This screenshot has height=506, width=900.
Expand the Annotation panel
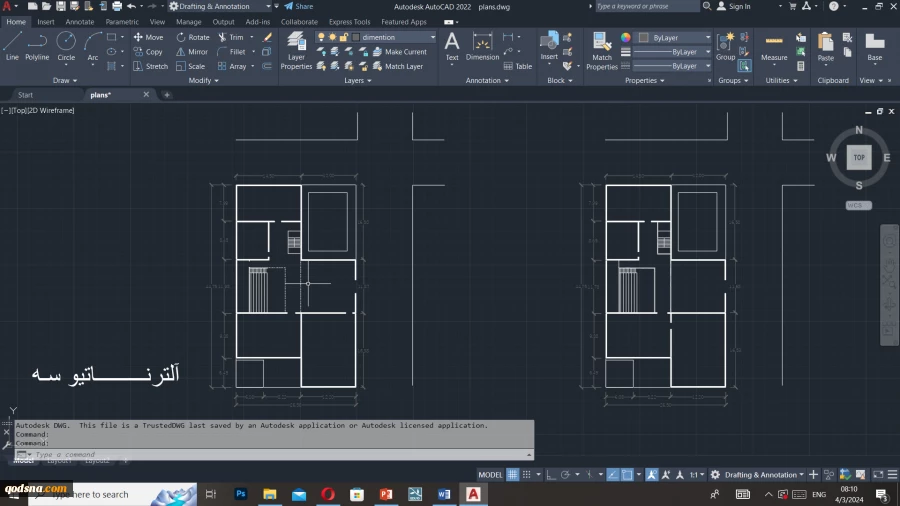(x=487, y=80)
